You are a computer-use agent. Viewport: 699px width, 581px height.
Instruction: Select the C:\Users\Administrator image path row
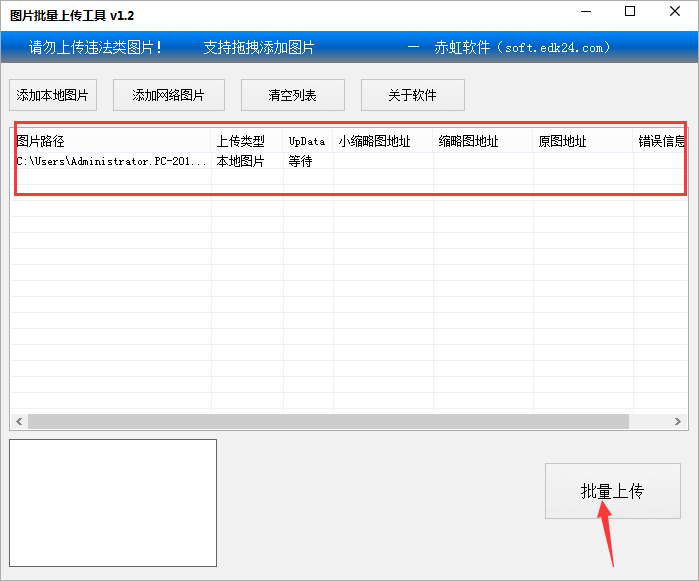click(111, 161)
